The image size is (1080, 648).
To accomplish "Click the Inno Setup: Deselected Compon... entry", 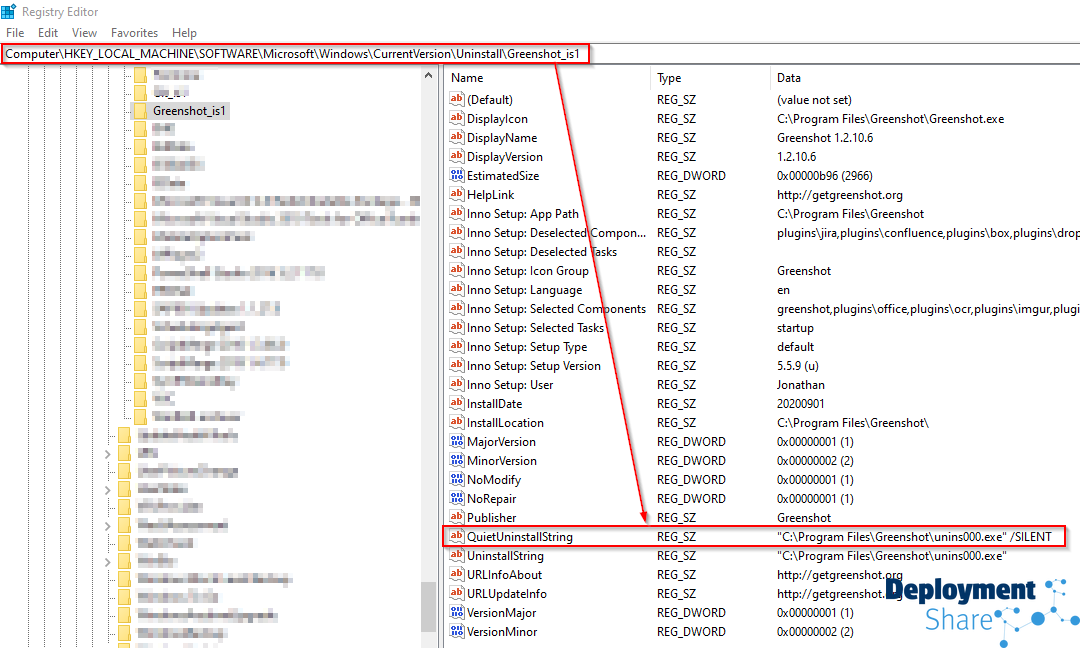I will [x=557, y=233].
